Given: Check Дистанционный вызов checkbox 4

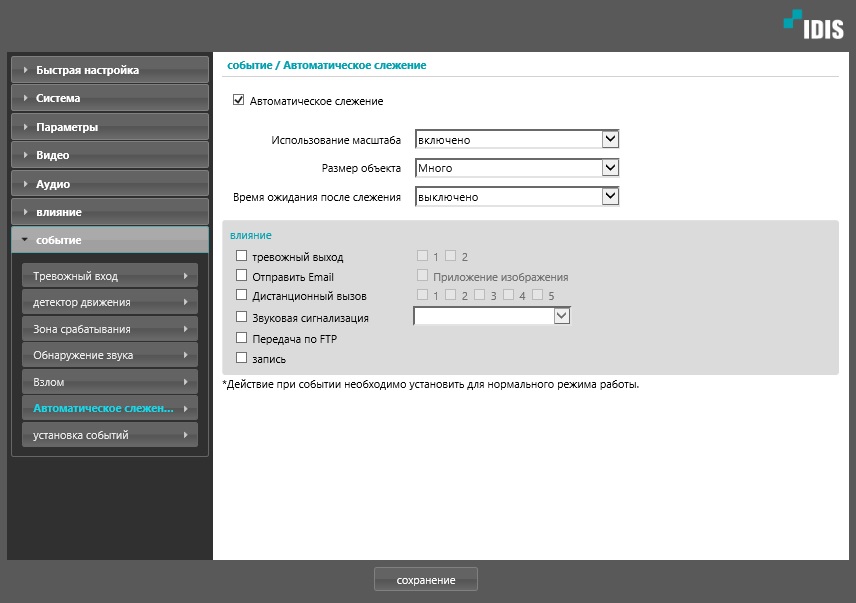Looking at the screenshot, I should click(x=508, y=295).
